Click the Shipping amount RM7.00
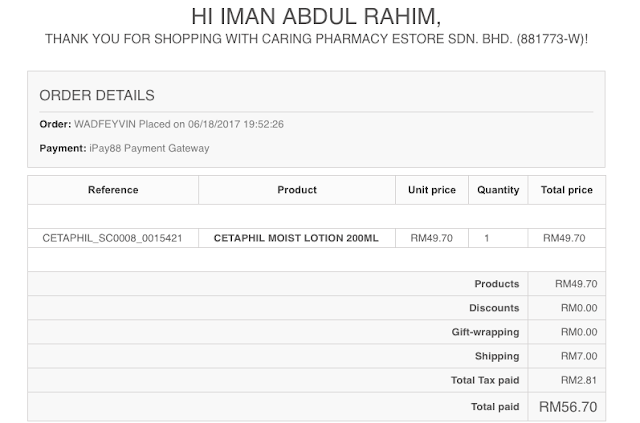Viewport: 640px width, 423px height. pos(579,356)
